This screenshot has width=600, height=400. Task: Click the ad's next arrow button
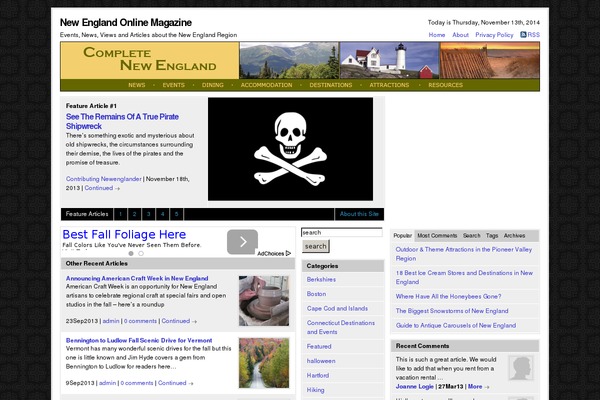coord(242,242)
